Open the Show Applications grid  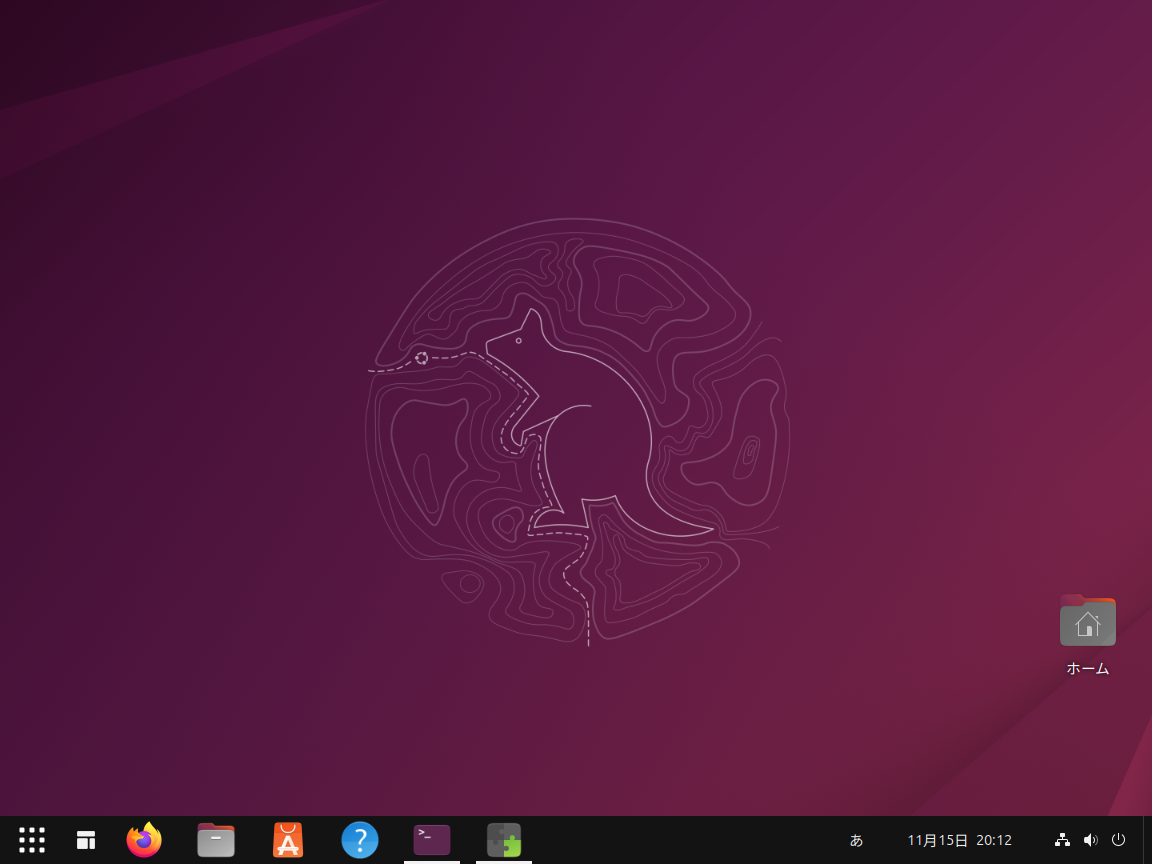click(x=32, y=840)
